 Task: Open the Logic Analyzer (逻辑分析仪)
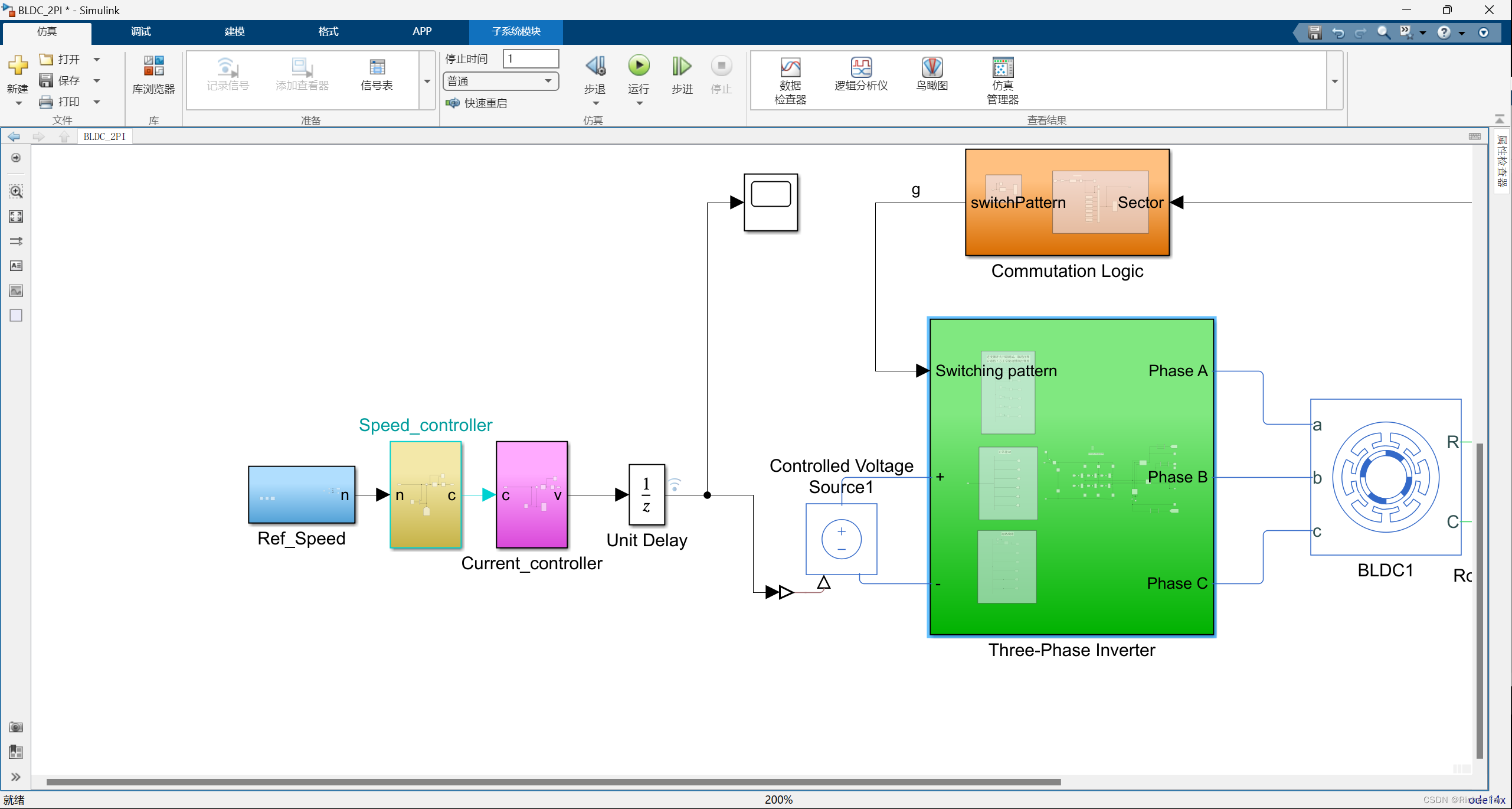861,68
